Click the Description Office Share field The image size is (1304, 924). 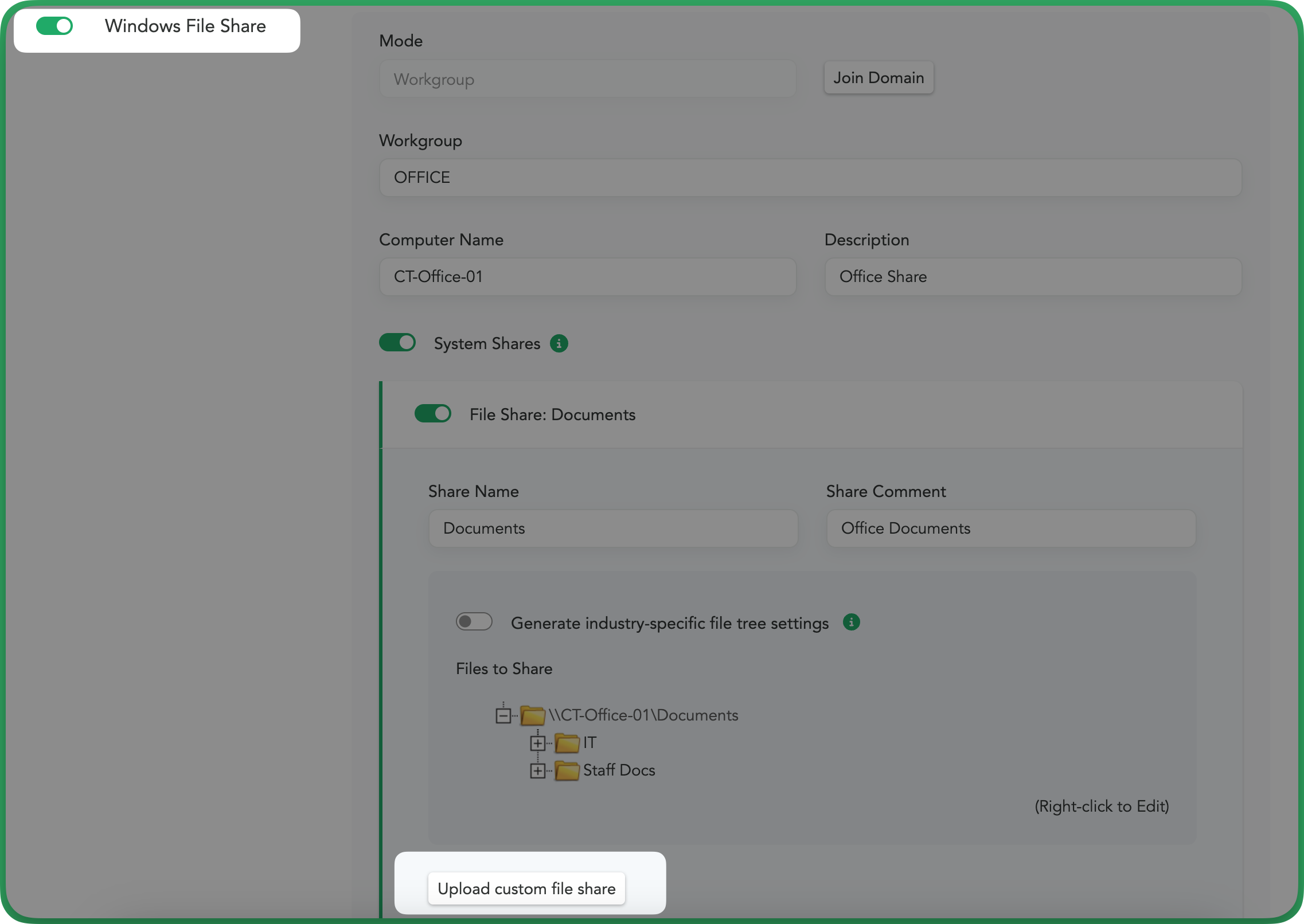[x=1032, y=277]
